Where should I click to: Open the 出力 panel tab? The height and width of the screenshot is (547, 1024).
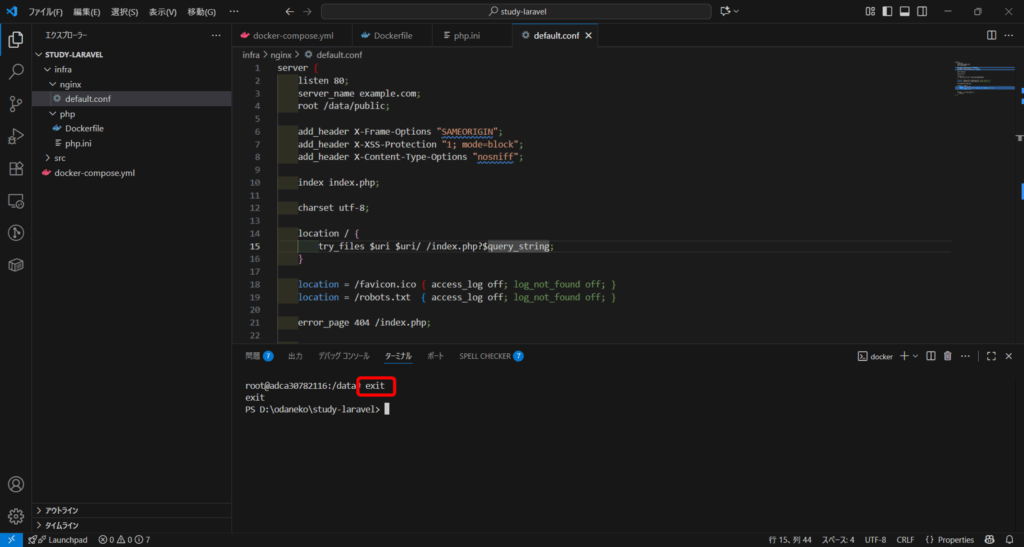click(295, 356)
